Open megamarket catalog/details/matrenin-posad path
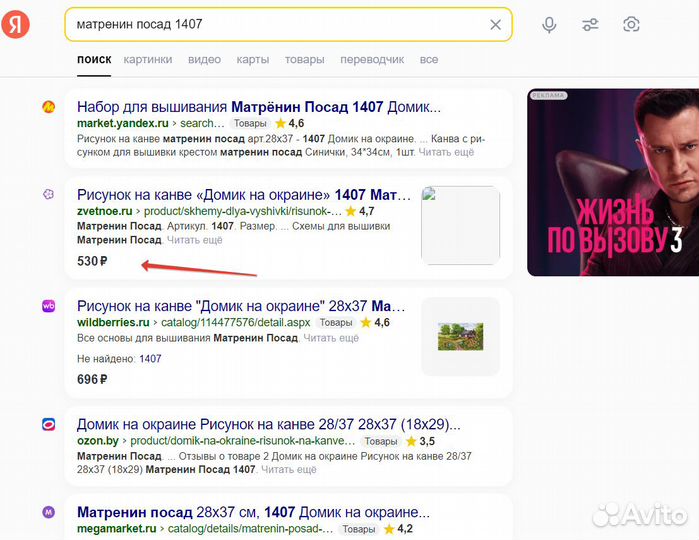 (250, 529)
